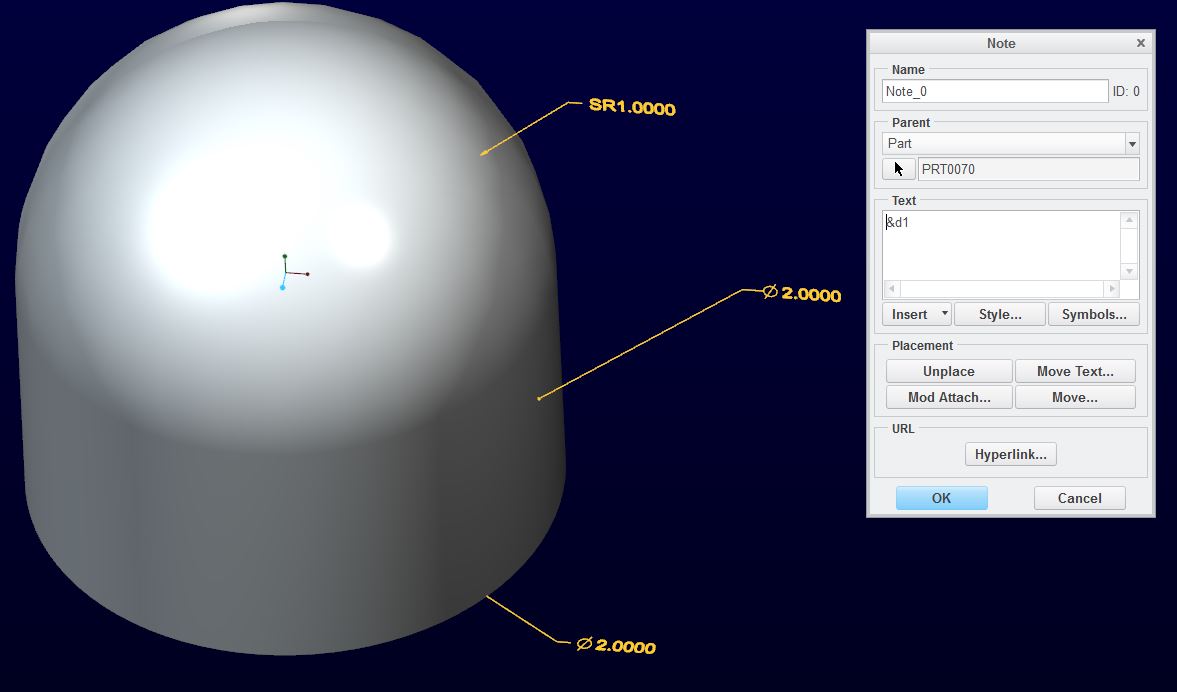The width and height of the screenshot is (1177, 692).
Task: Click the text area scroll-left arrow
Action: tap(892, 289)
